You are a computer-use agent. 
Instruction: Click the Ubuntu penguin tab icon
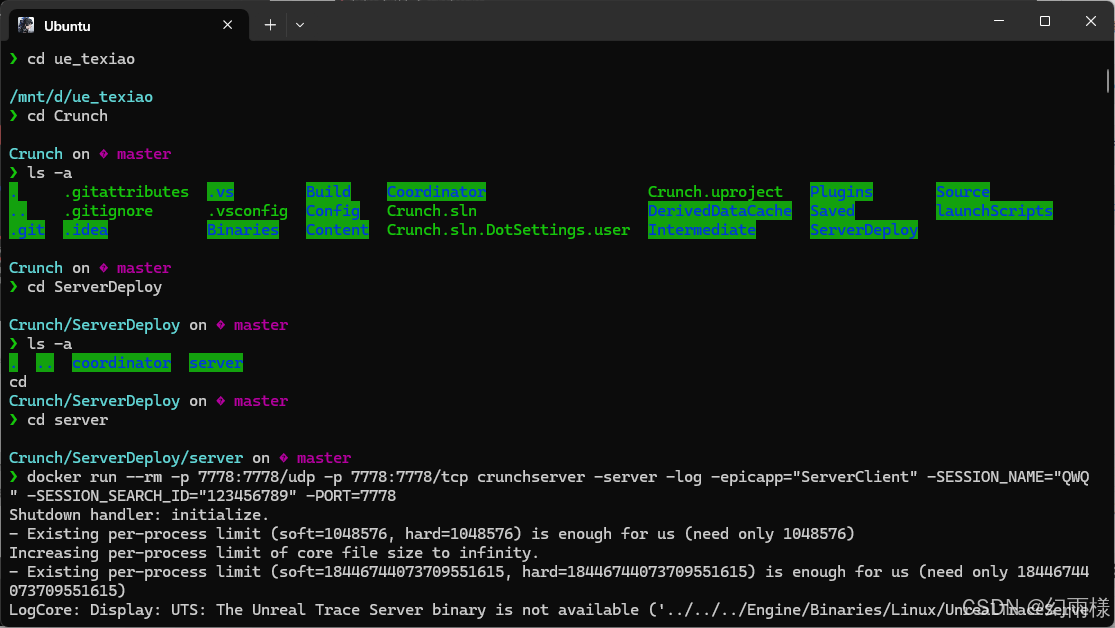pyautogui.click(x=26, y=26)
